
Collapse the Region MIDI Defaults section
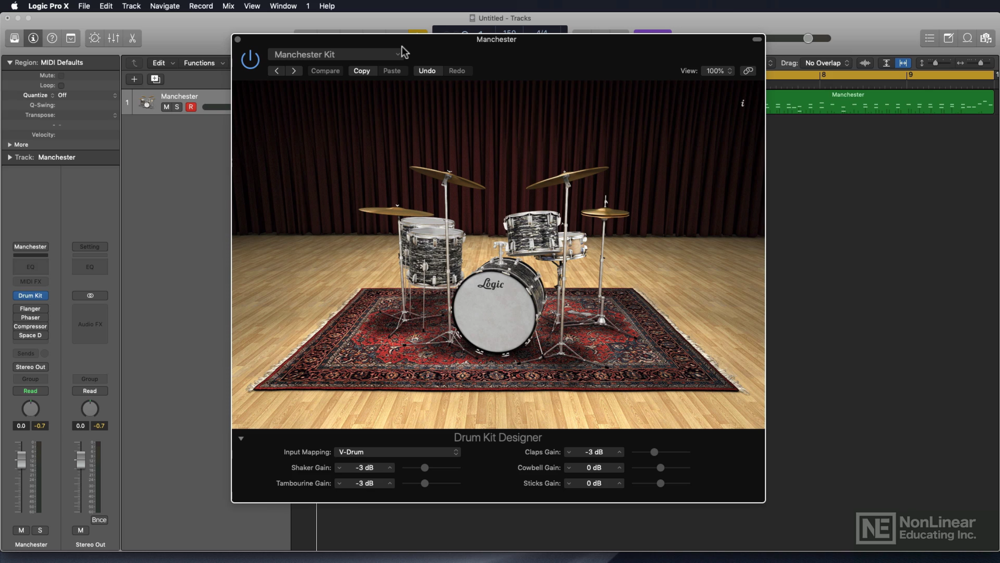(x=10, y=62)
